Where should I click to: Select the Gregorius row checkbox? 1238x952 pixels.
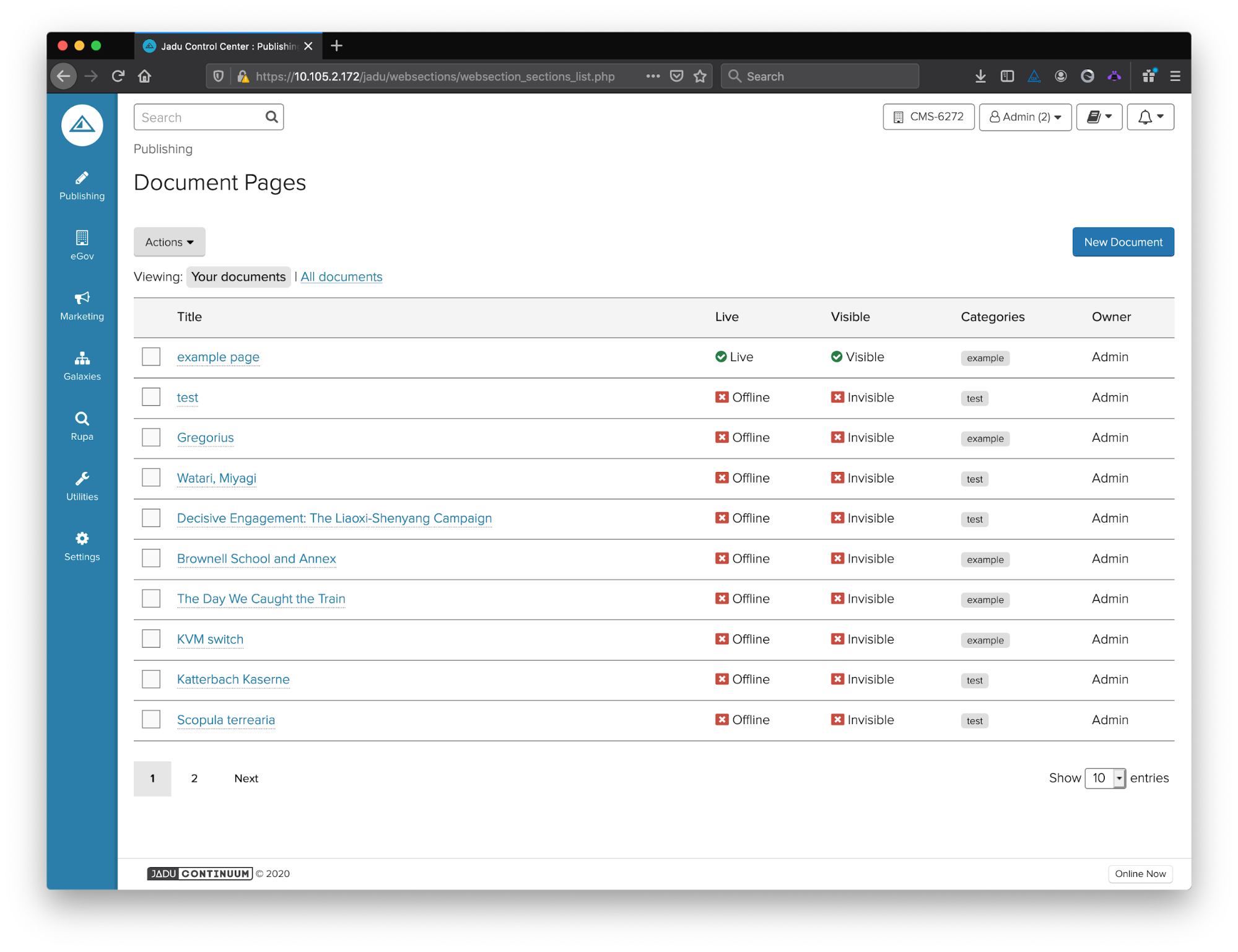click(151, 437)
